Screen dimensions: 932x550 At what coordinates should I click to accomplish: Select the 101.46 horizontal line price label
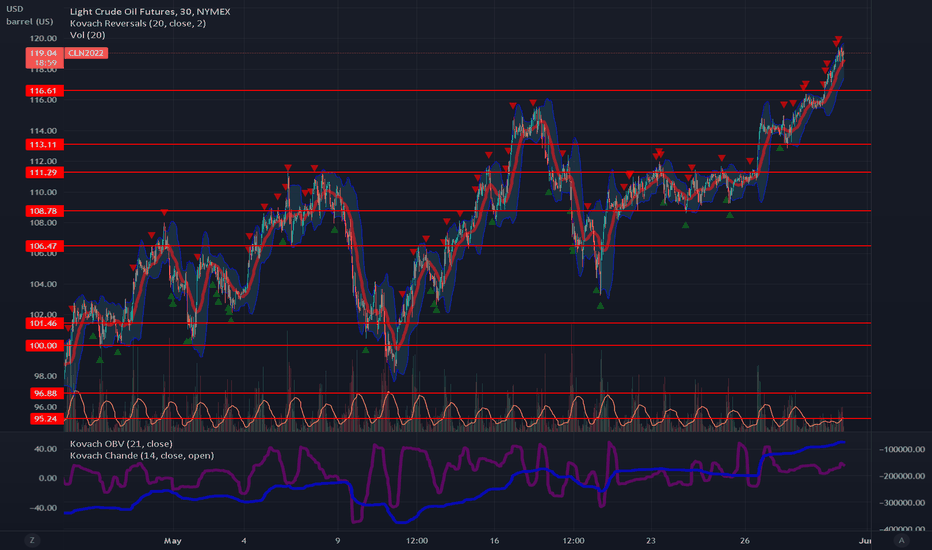click(x=45, y=323)
